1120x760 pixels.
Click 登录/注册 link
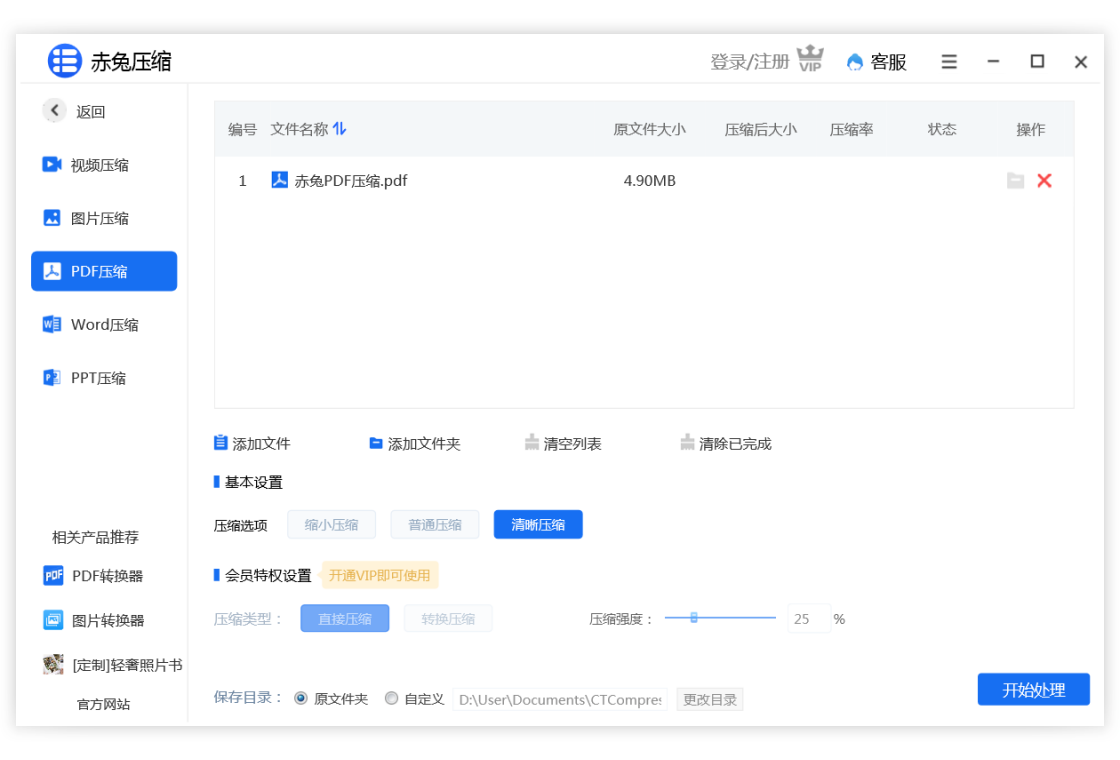tap(749, 62)
